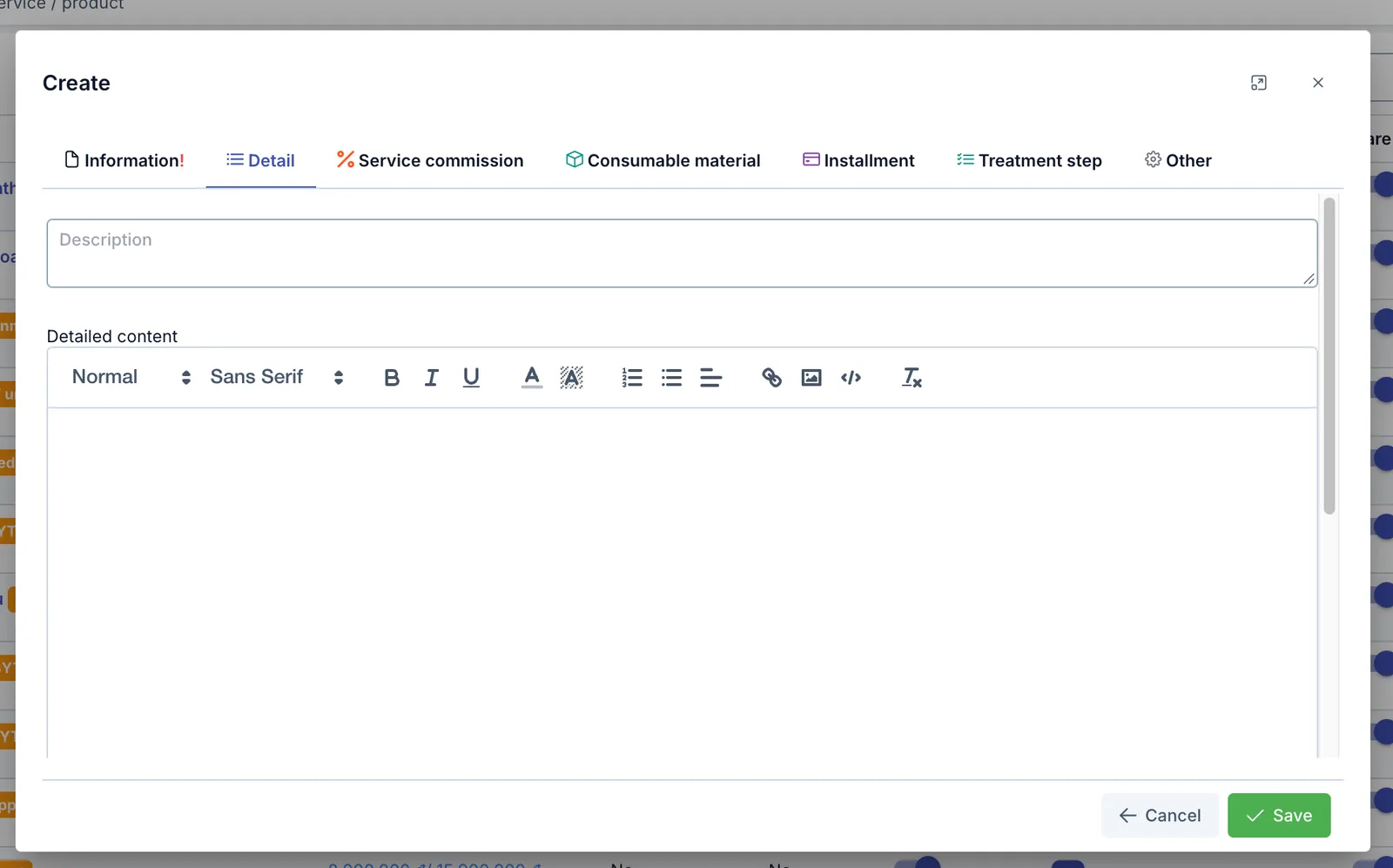This screenshot has height=868, width=1393.
Task: Open the text alignment options
Action: pyautogui.click(x=710, y=378)
